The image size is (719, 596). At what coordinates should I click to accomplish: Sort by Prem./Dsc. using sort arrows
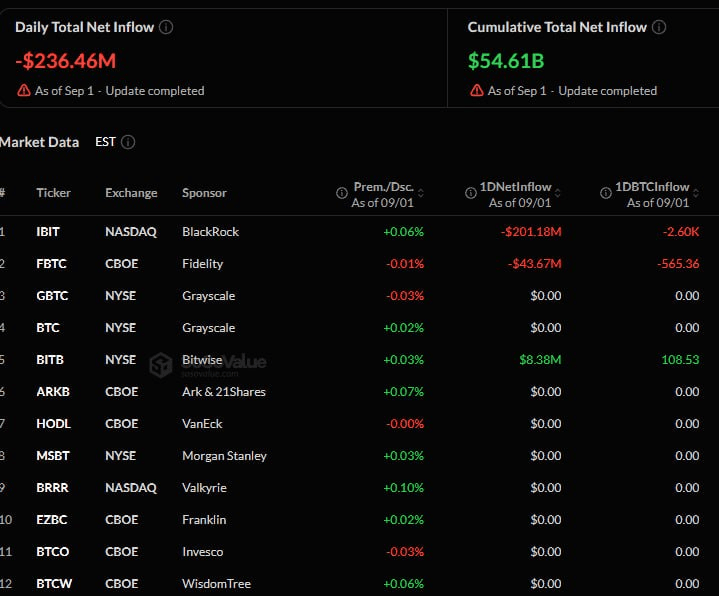point(420,193)
